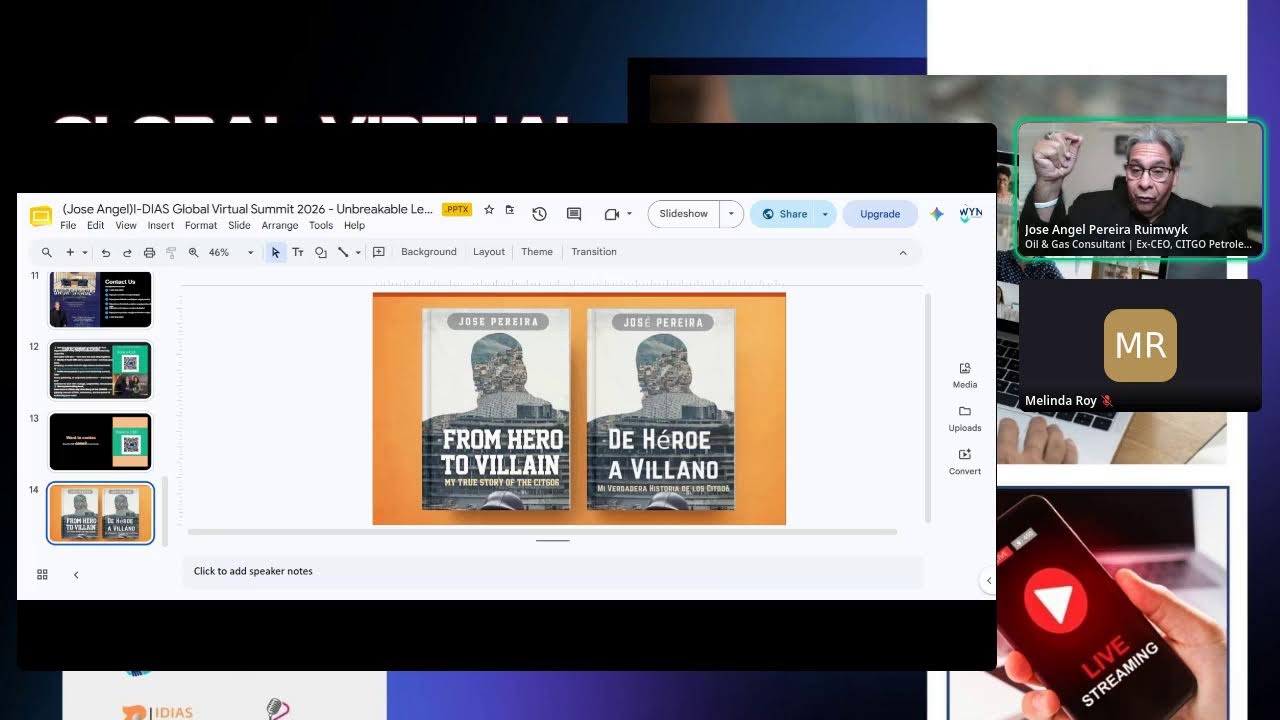Select the Shape tool

pyautogui.click(x=321, y=253)
